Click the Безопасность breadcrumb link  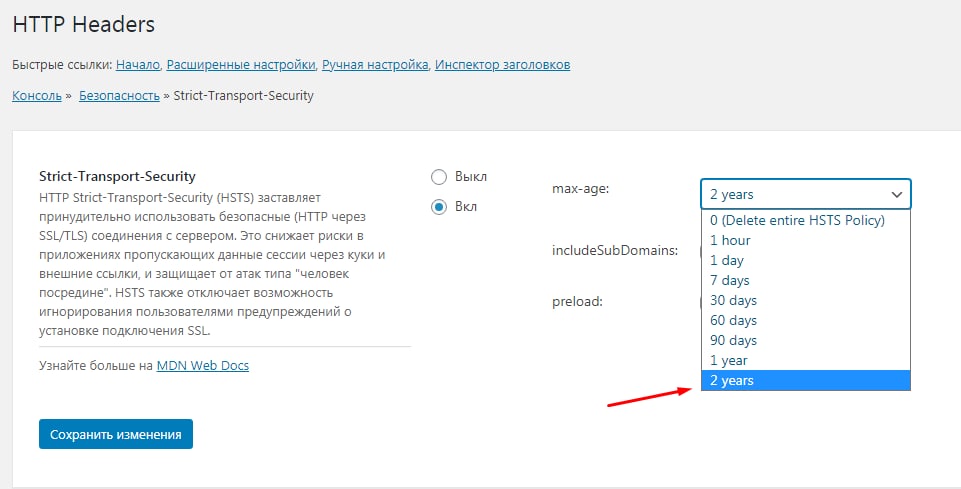pyautogui.click(x=119, y=96)
